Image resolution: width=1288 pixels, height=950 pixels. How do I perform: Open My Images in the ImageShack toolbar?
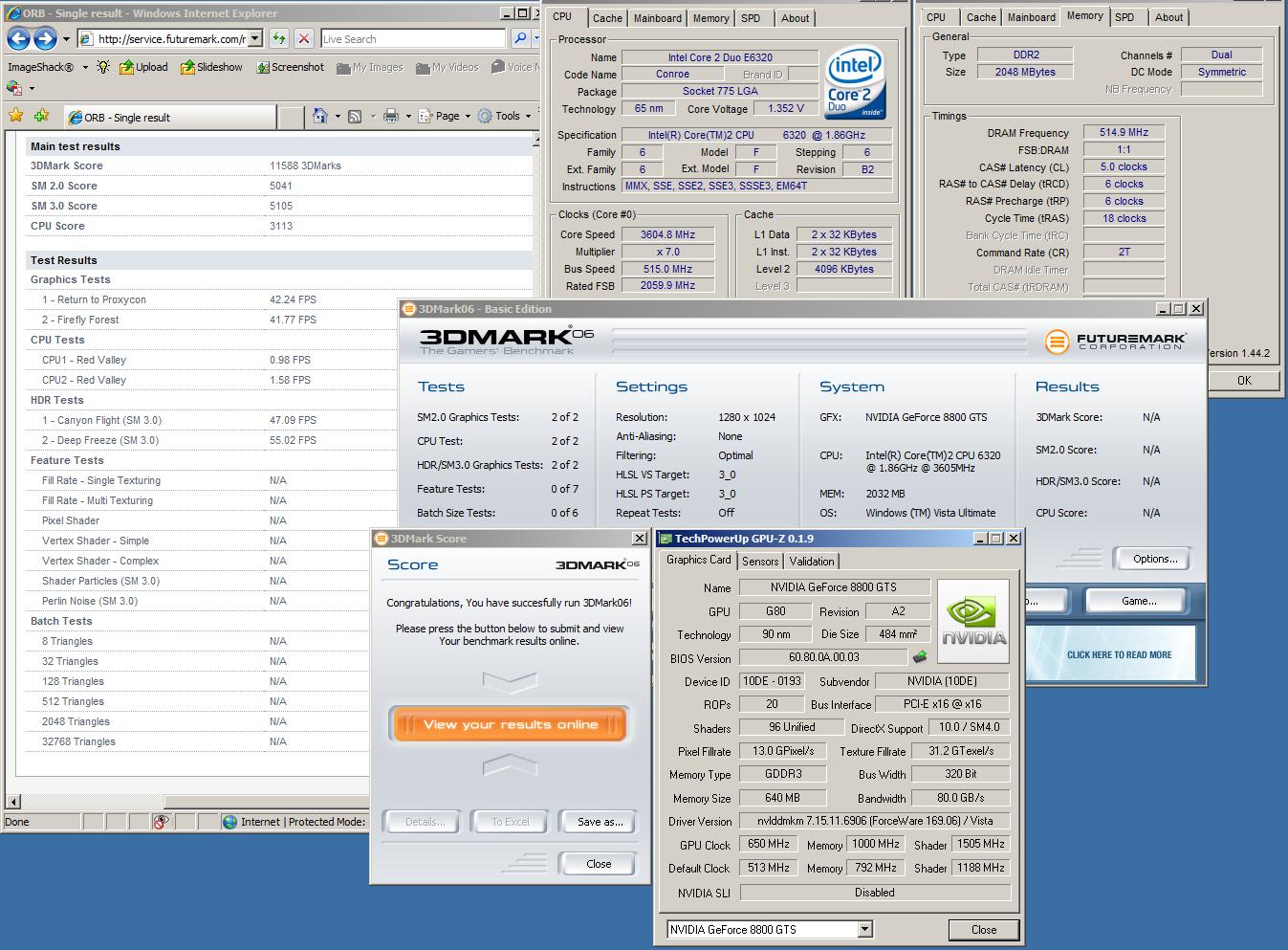[369, 67]
